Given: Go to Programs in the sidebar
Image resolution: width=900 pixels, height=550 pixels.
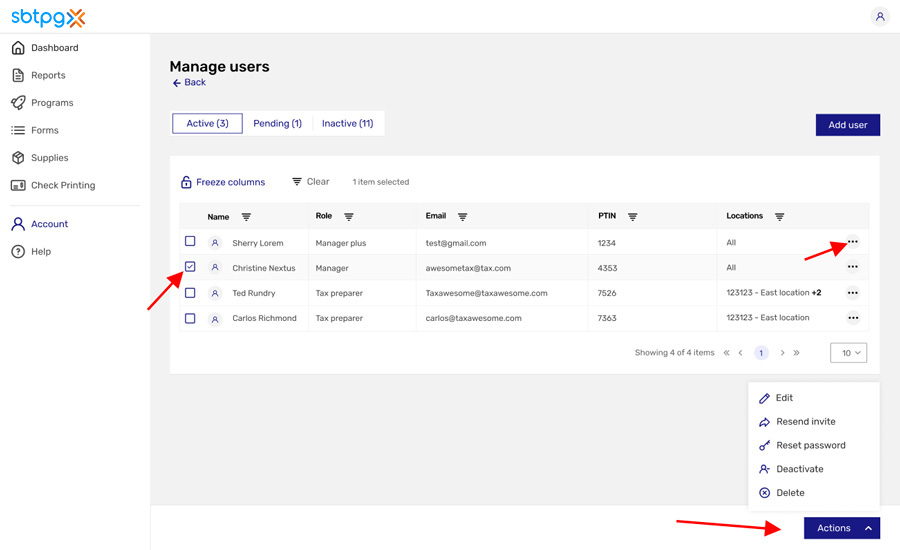Looking at the screenshot, I should tap(42, 103).
